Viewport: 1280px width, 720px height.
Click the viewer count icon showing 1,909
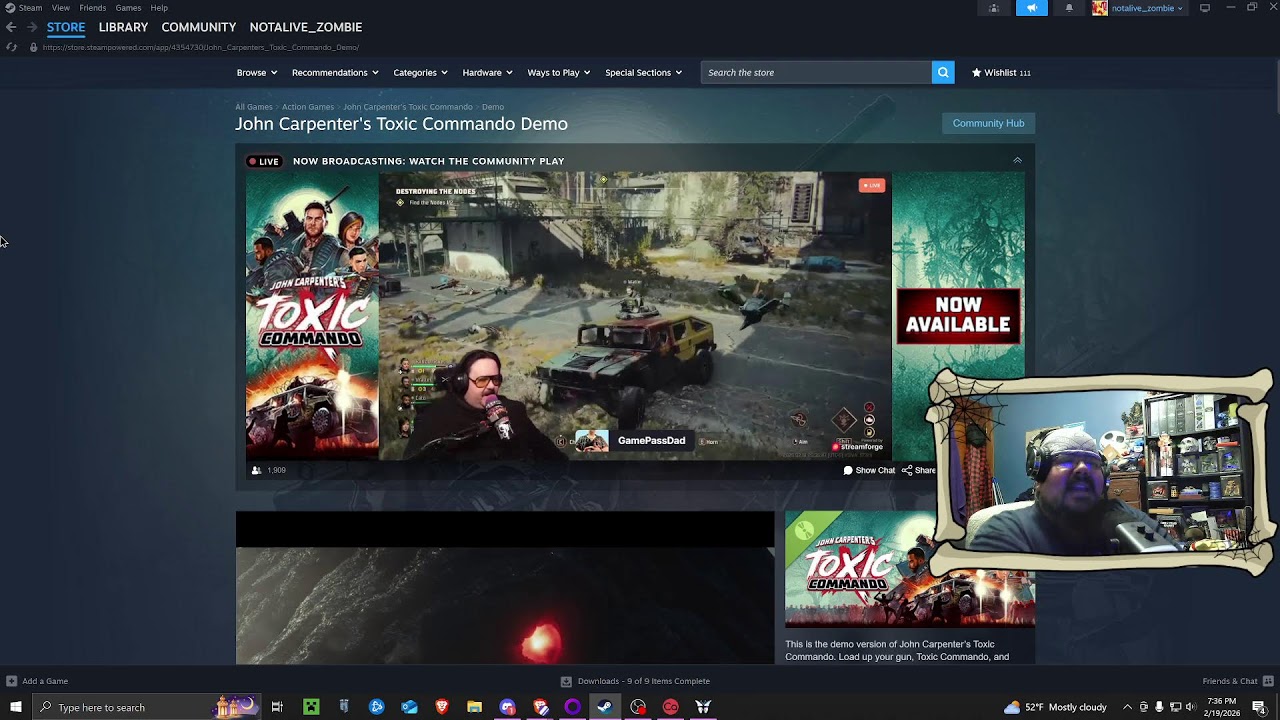(x=257, y=470)
